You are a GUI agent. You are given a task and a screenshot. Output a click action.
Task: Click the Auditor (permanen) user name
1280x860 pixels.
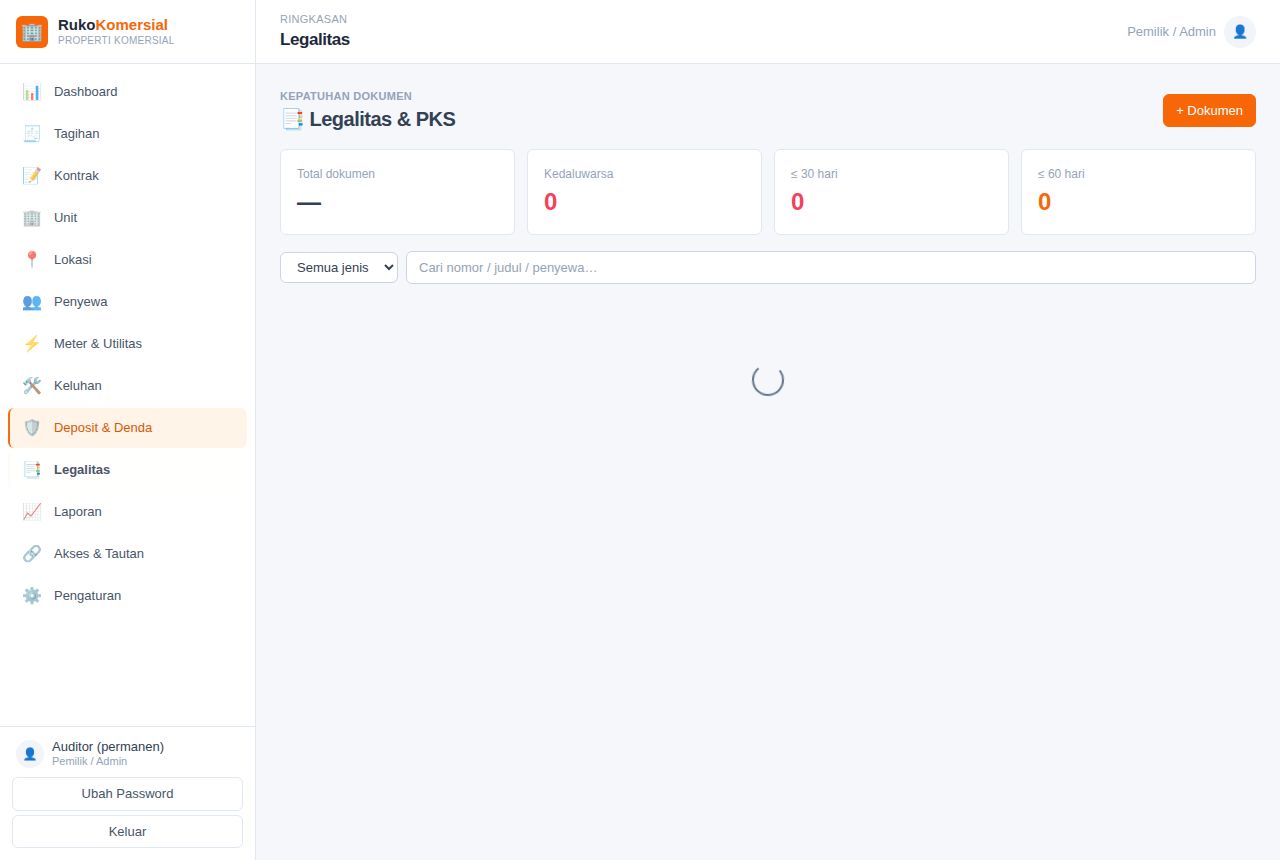coord(108,747)
